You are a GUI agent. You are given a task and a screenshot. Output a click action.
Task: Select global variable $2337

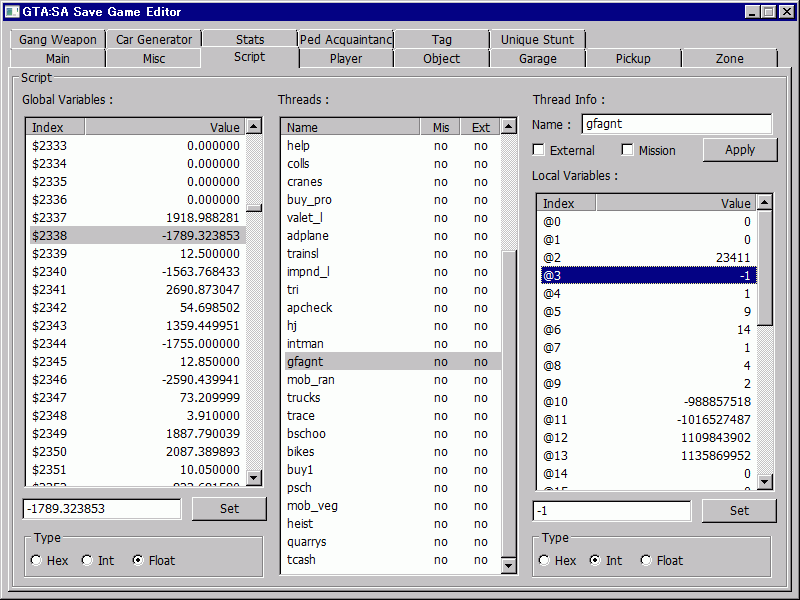point(136,217)
